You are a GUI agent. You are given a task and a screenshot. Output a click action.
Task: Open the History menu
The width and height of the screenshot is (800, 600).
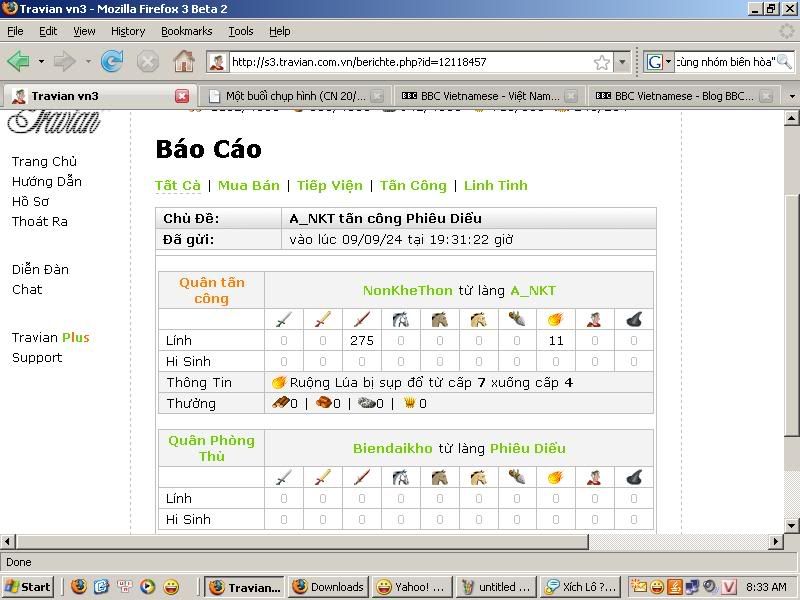[128, 31]
